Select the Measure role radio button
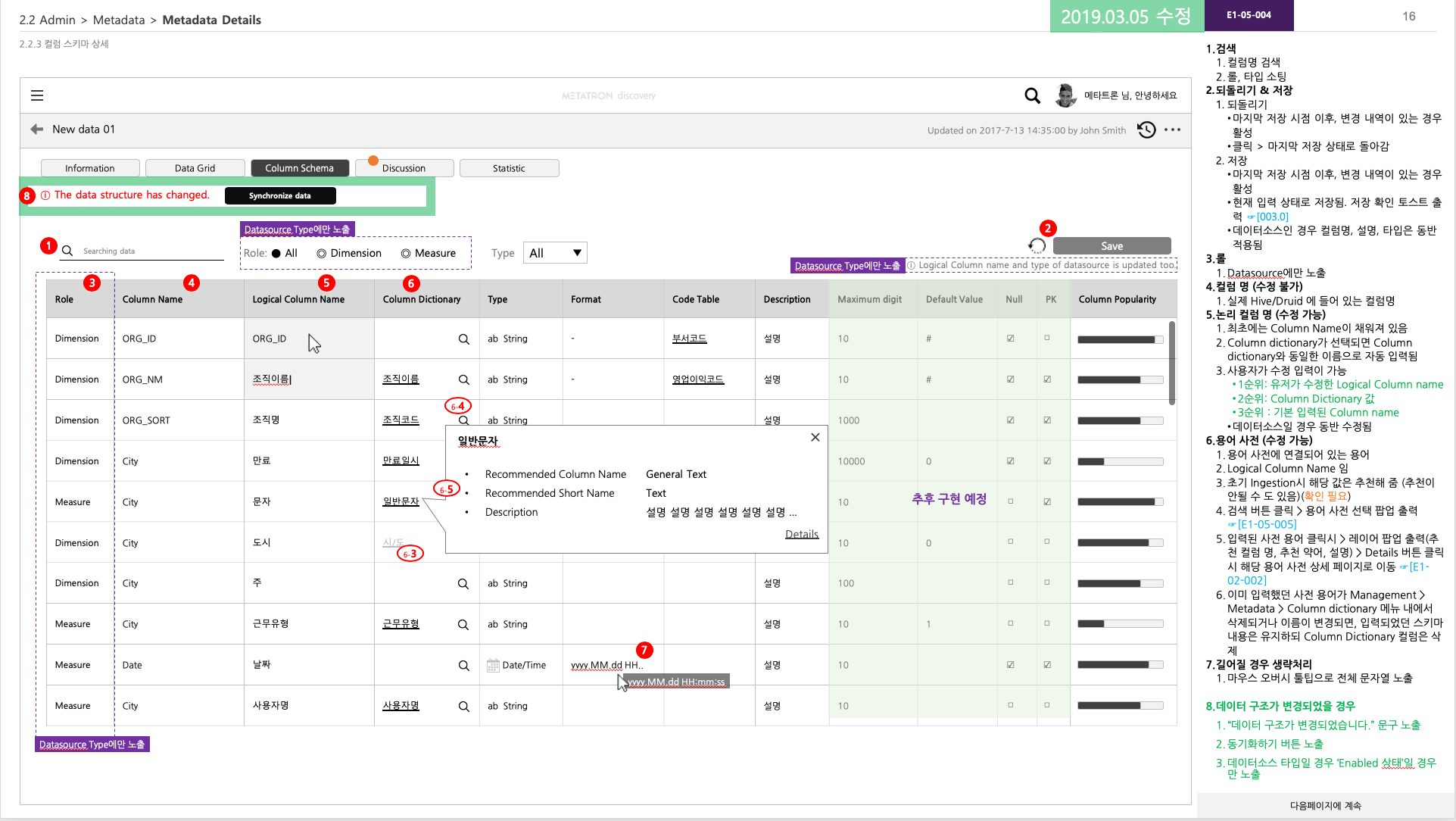This screenshot has height=821, width=1456. (x=406, y=254)
